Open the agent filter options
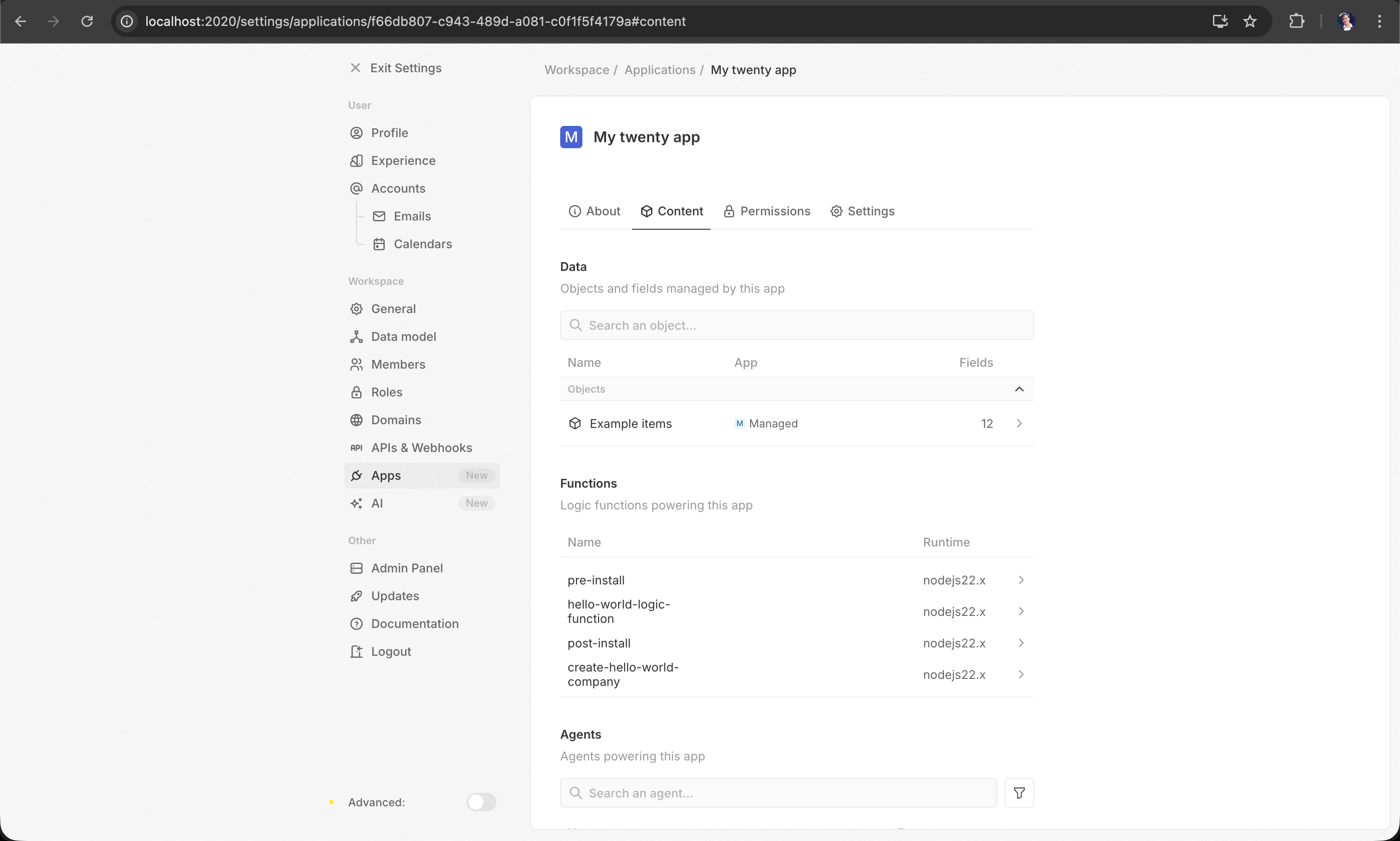This screenshot has width=1400, height=841. click(1018, 792)
